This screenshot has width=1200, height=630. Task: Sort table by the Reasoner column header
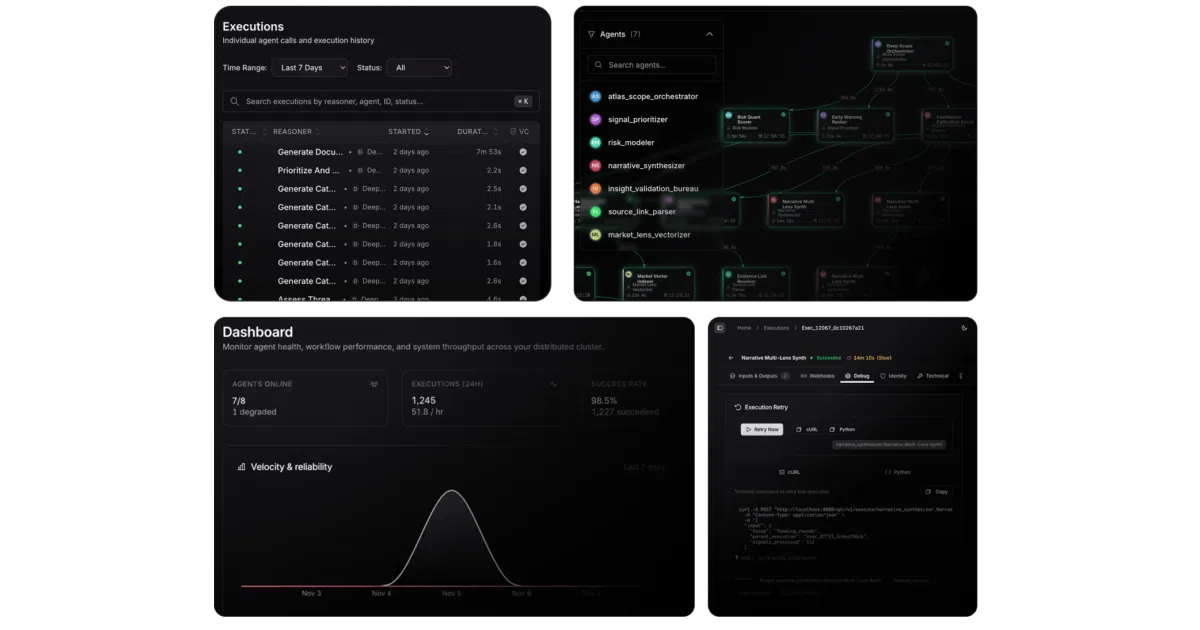pyautogui.click(x=297, y=131)
